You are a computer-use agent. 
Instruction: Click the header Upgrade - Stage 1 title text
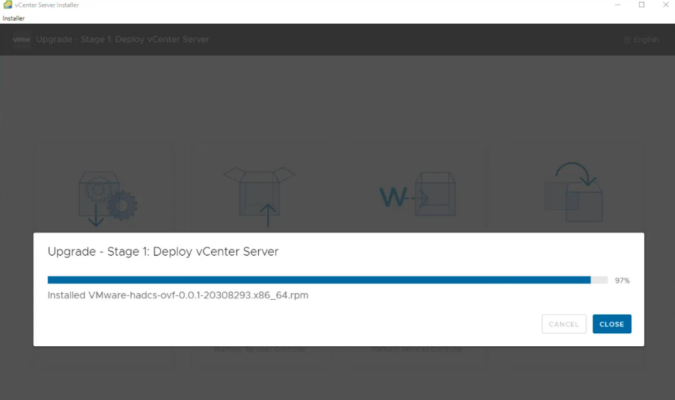[123, 39]
